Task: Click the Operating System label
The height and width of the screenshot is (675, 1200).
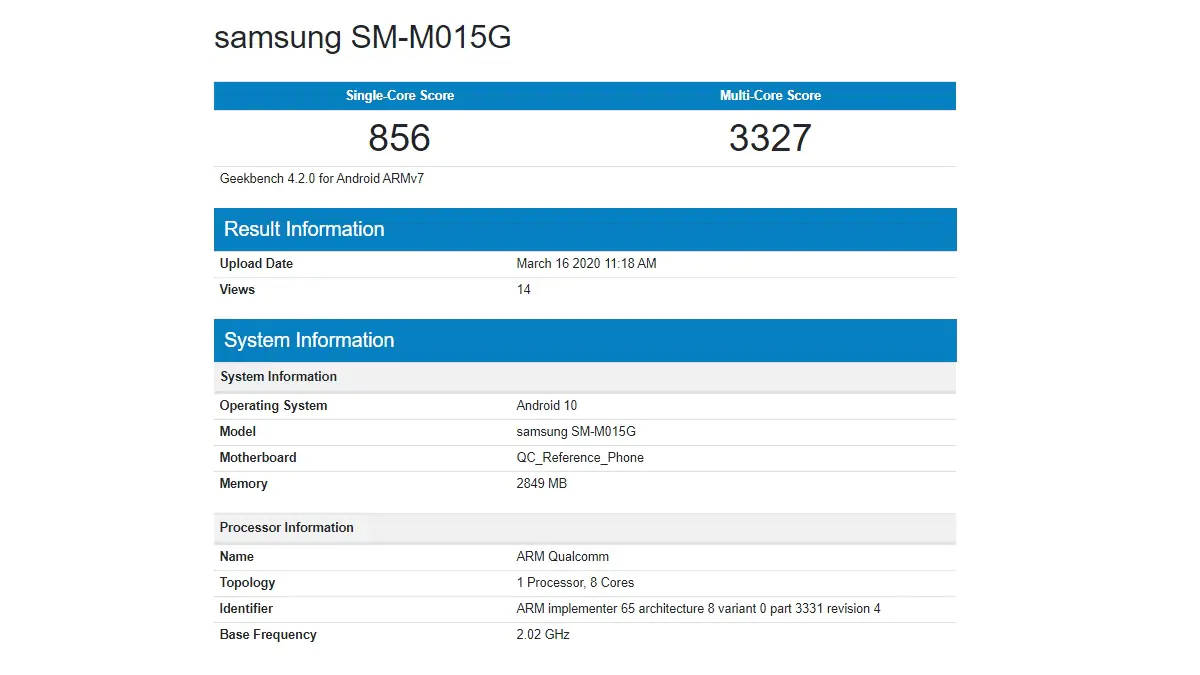Action: (x=273, y=406)
